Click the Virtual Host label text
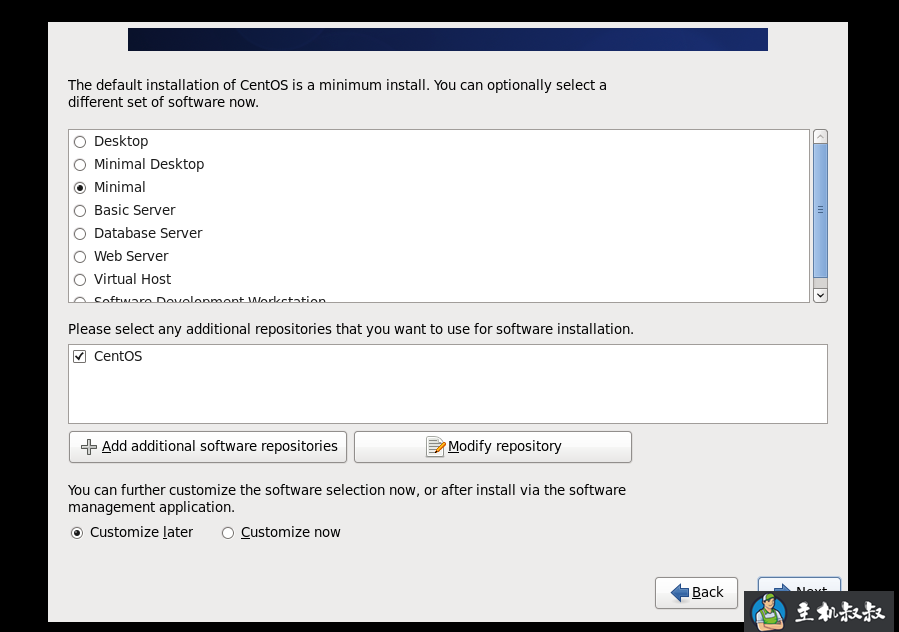899x632 pixels. [132, 279]
